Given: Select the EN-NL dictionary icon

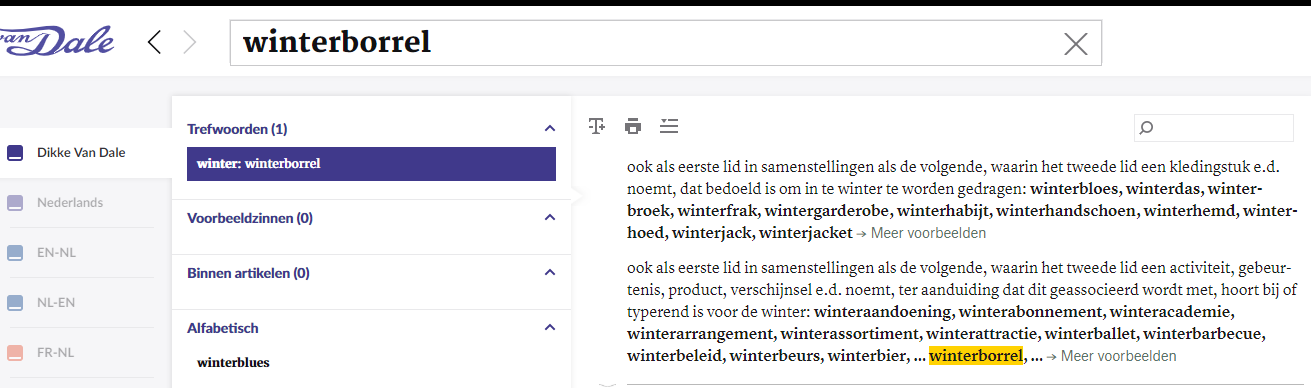Looking at the screenshot, I should coord(14,253).
